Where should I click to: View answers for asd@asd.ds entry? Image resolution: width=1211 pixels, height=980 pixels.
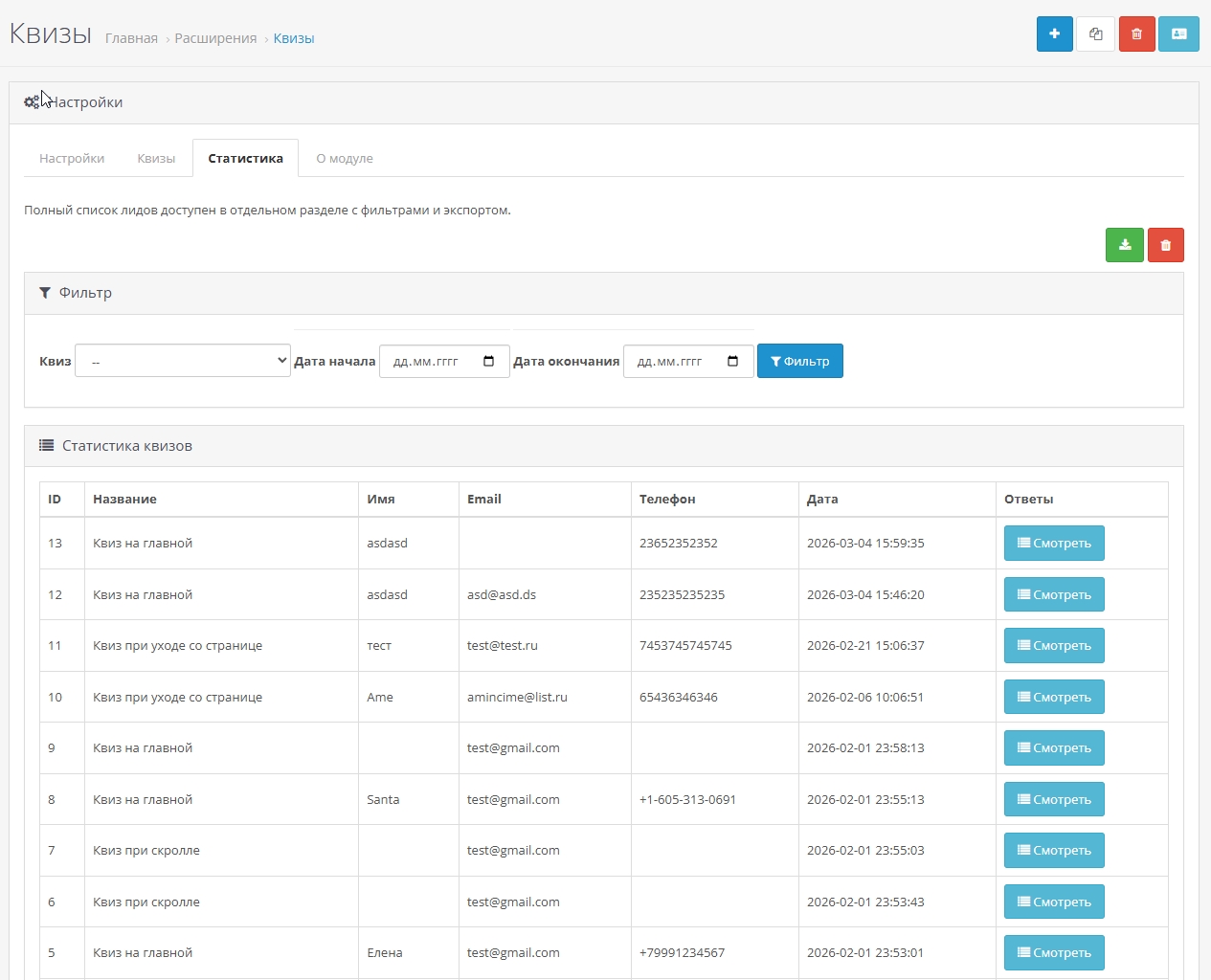1053,594
